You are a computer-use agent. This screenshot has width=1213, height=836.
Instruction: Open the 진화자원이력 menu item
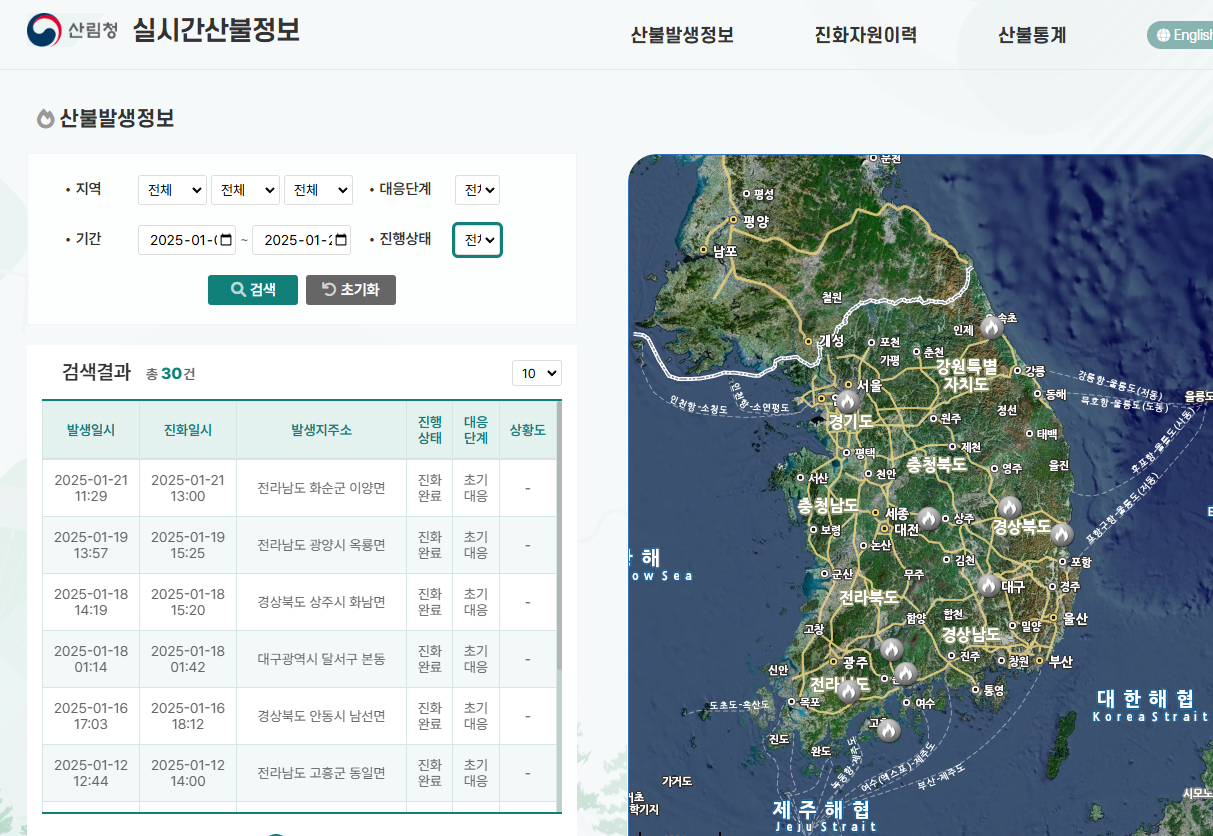tap(863, 34)
